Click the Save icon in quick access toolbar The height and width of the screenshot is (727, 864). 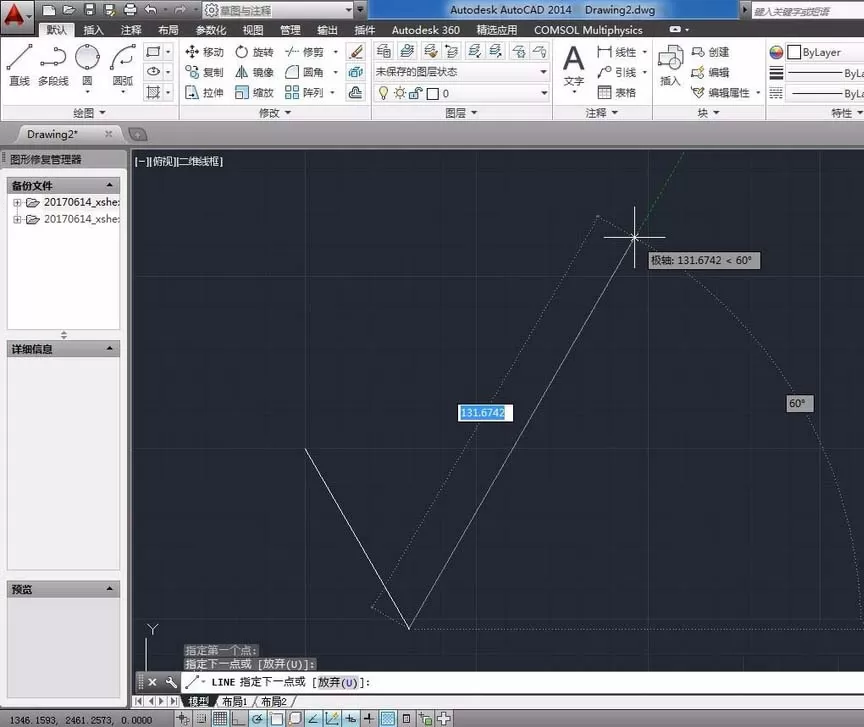[89, 9]
